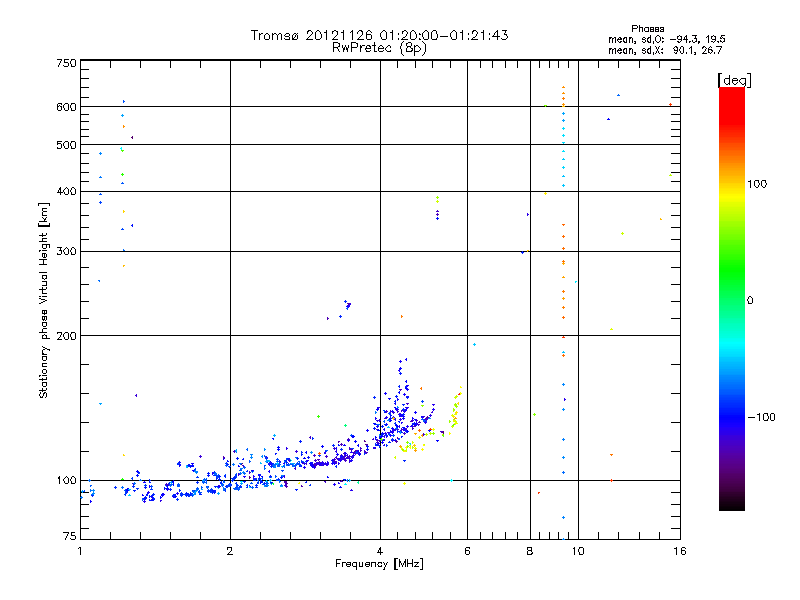The width and height of the screenshot is (800, 600).
Task: Click the y-axis tick label "500"
Action: [x=66, y=145]
